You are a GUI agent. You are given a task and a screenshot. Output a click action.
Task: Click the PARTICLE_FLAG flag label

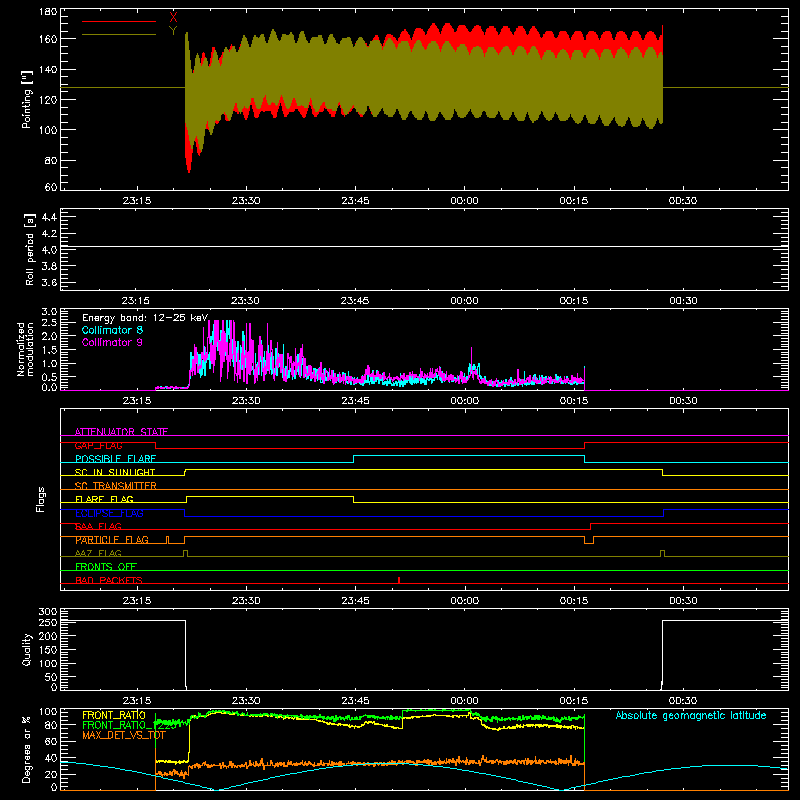112,540
